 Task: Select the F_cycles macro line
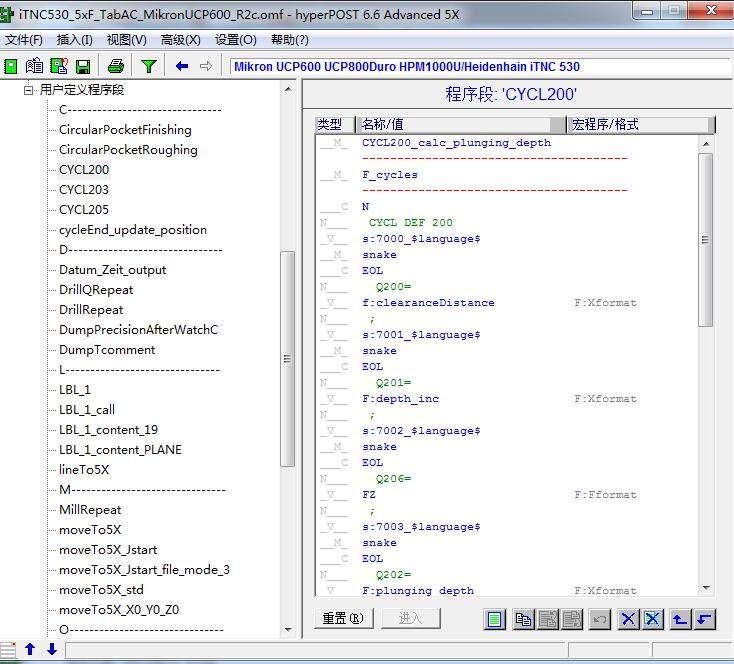pos(389,175)
